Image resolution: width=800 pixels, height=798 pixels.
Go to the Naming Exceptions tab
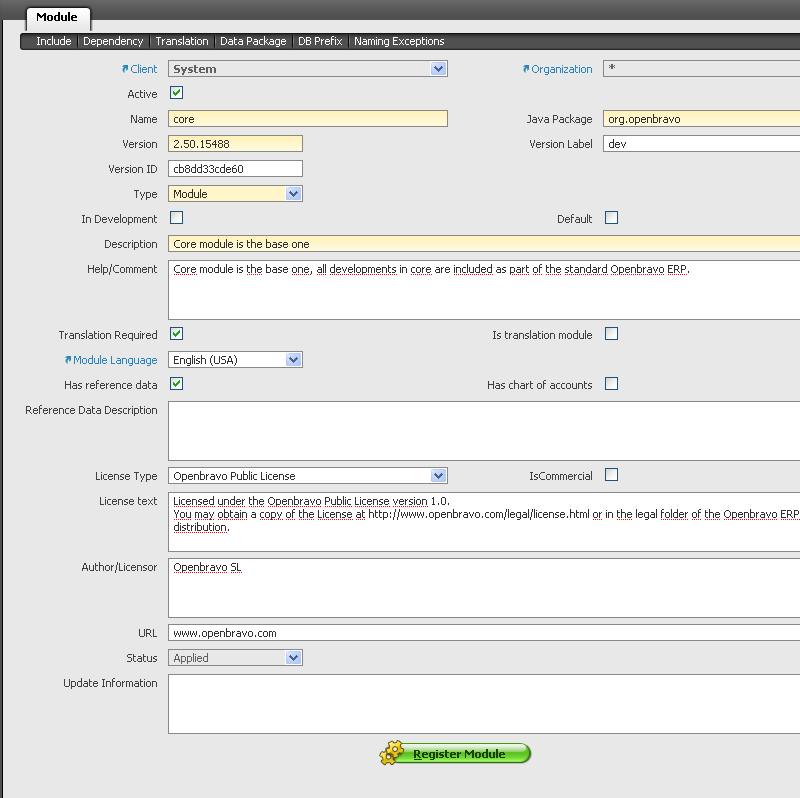[399, 41]
